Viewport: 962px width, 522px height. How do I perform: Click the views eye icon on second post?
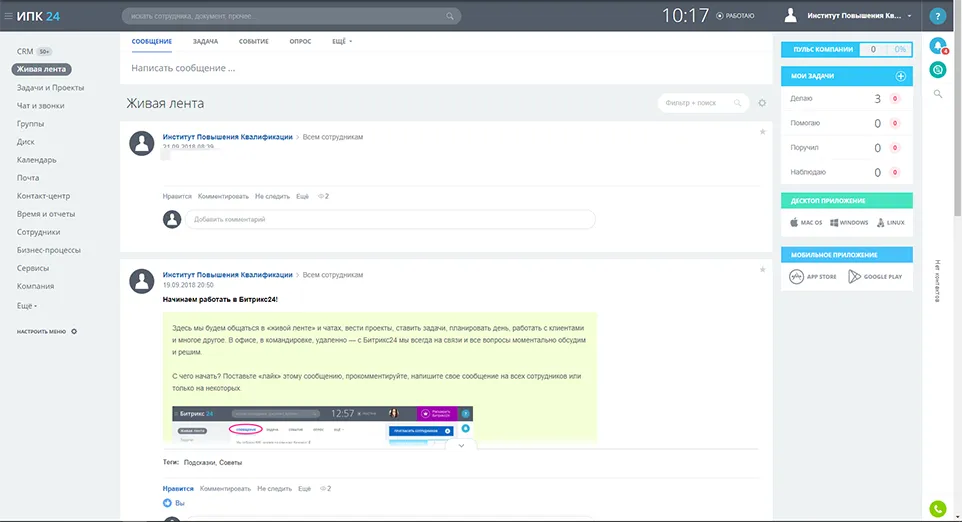point(323,489)
